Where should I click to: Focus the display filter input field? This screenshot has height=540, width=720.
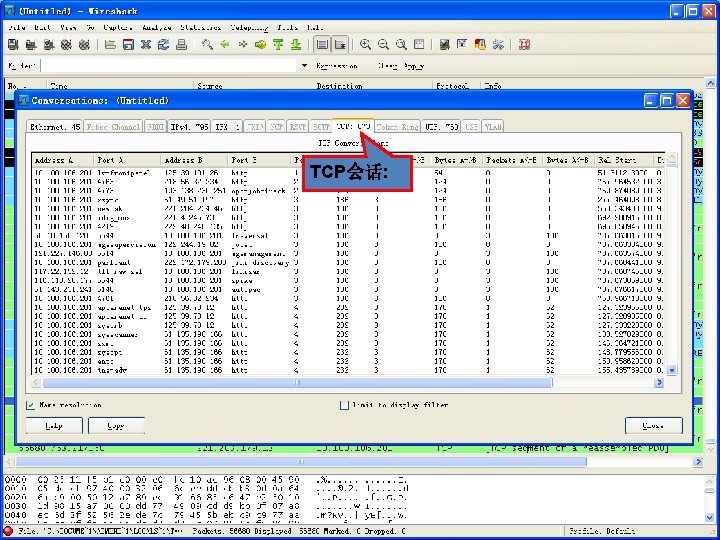pos(169,66)
